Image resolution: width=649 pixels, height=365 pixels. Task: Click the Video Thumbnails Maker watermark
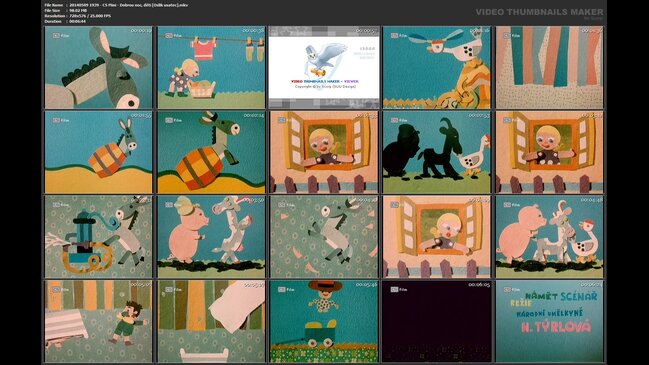click(x=539, y=12)
